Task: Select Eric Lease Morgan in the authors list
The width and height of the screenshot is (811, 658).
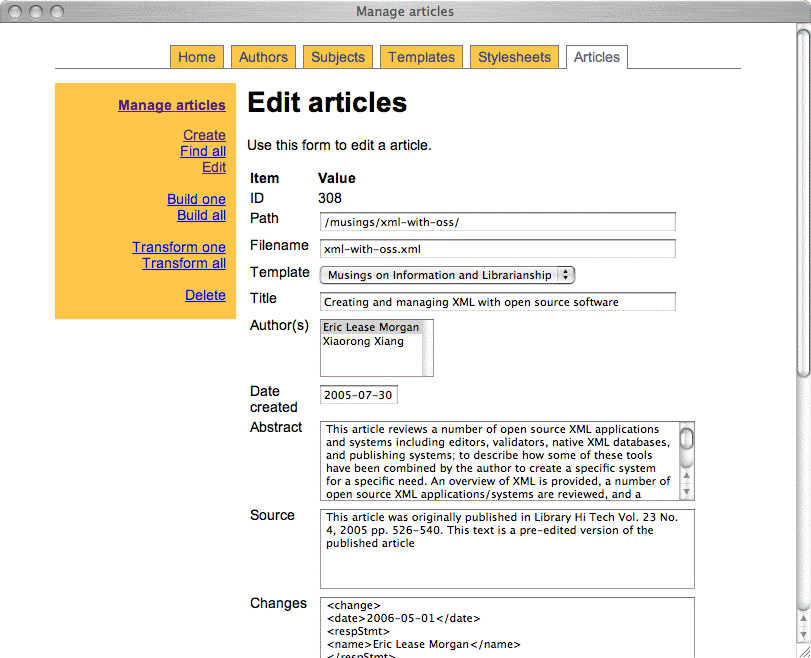Action: [x=371, y=327]
